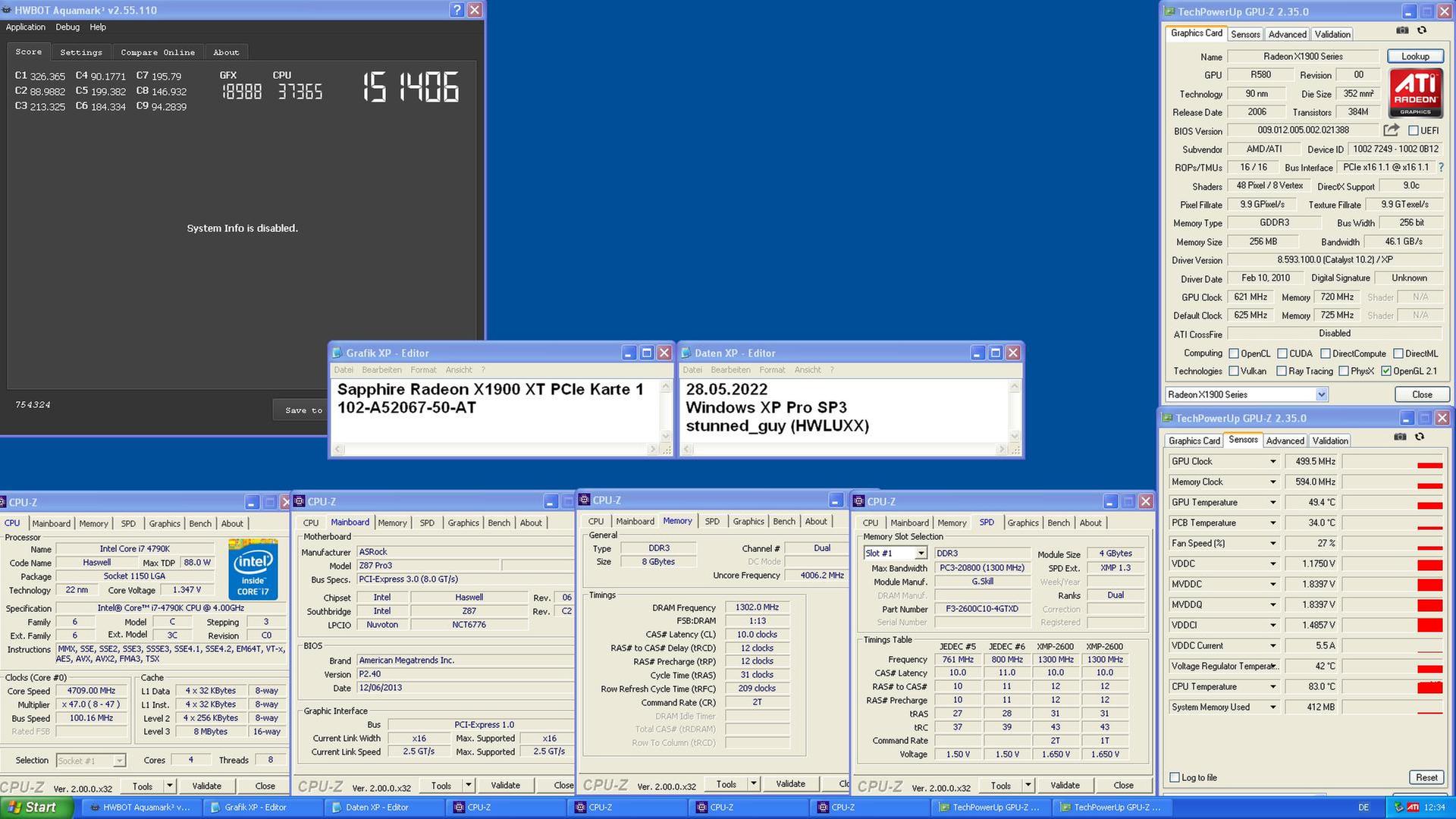Click the Windows Start button
Viewport: 1456px width, 819px height.
pyautogui.click(x=36, y=807)
